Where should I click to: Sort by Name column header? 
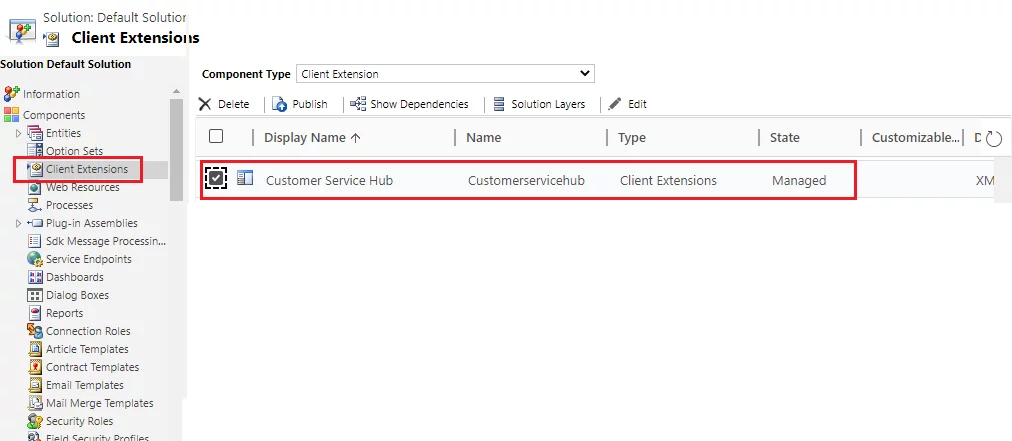pos(483,138)
